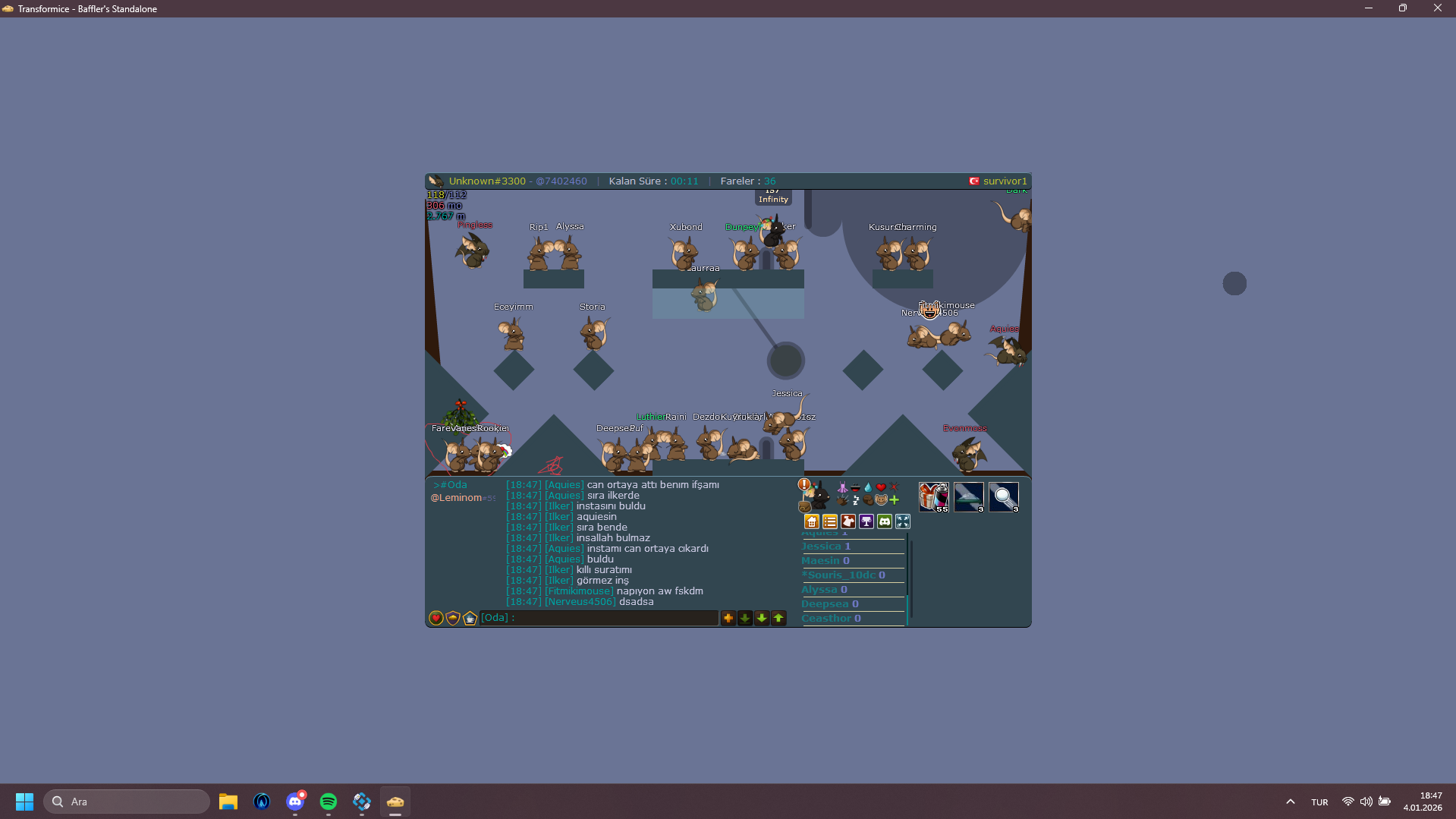Select the flying saucer inventory item
The height and width of the screenshot is (819, 1456).
click(x=969, y=497)
